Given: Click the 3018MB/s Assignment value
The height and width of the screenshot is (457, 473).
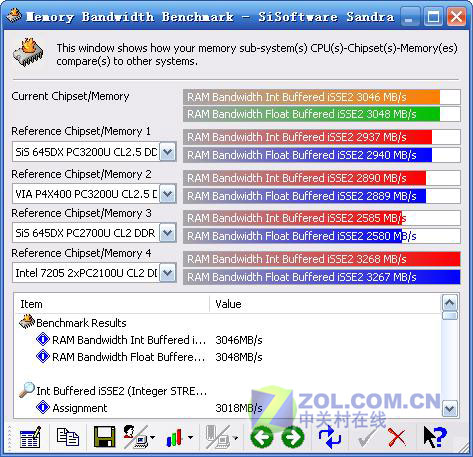Looking at the screenshot, I should [x=239, y=408].
